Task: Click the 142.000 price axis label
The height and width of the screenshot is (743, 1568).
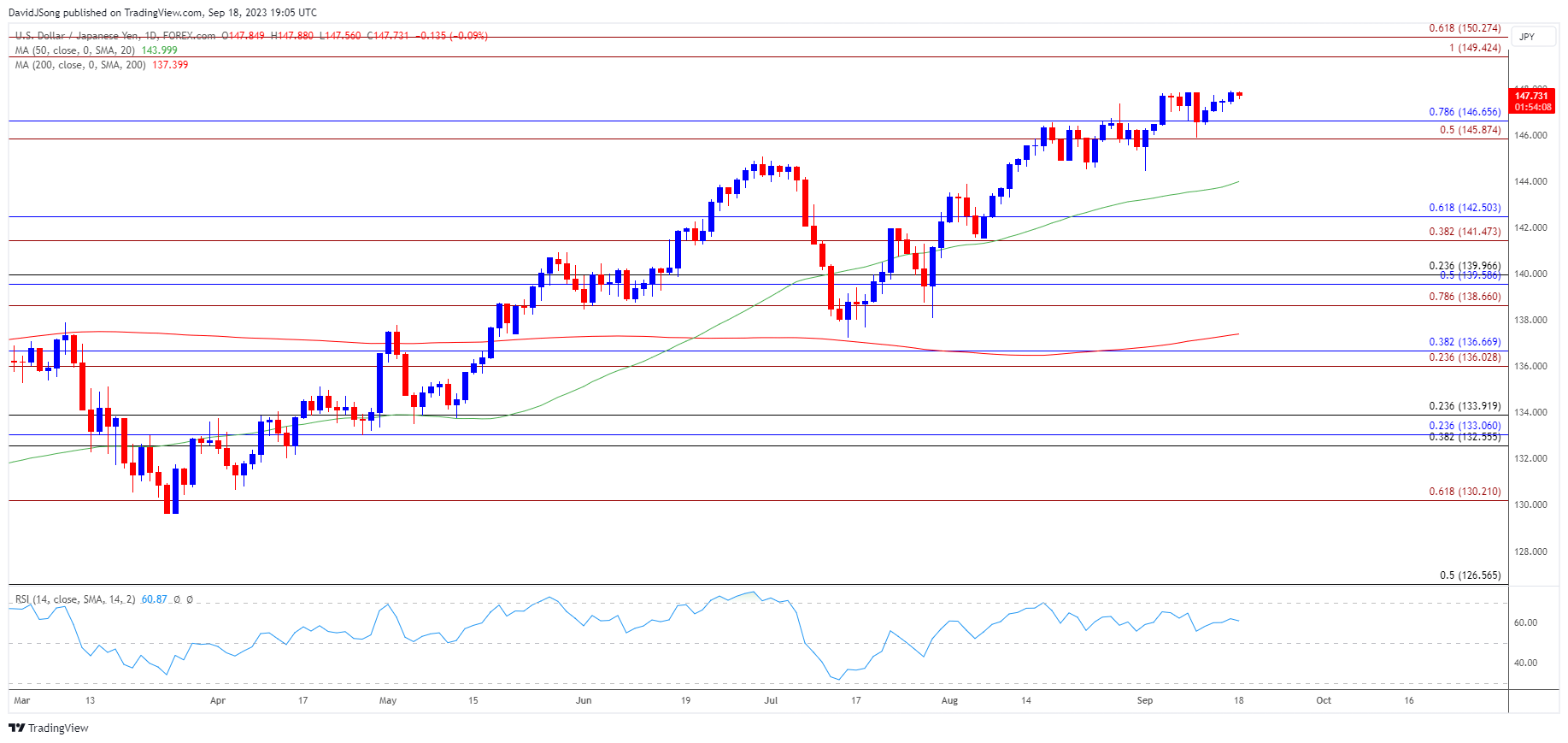Action: click(x=1530, y=227)
